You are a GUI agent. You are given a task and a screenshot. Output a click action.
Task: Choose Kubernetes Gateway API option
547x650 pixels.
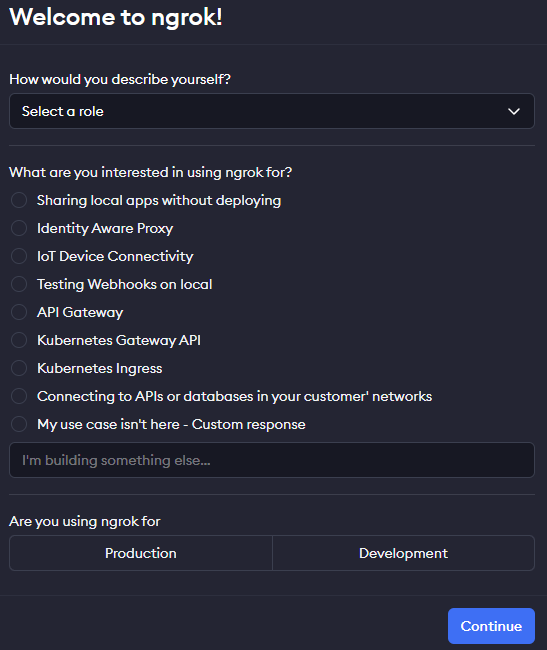[19, 340]
